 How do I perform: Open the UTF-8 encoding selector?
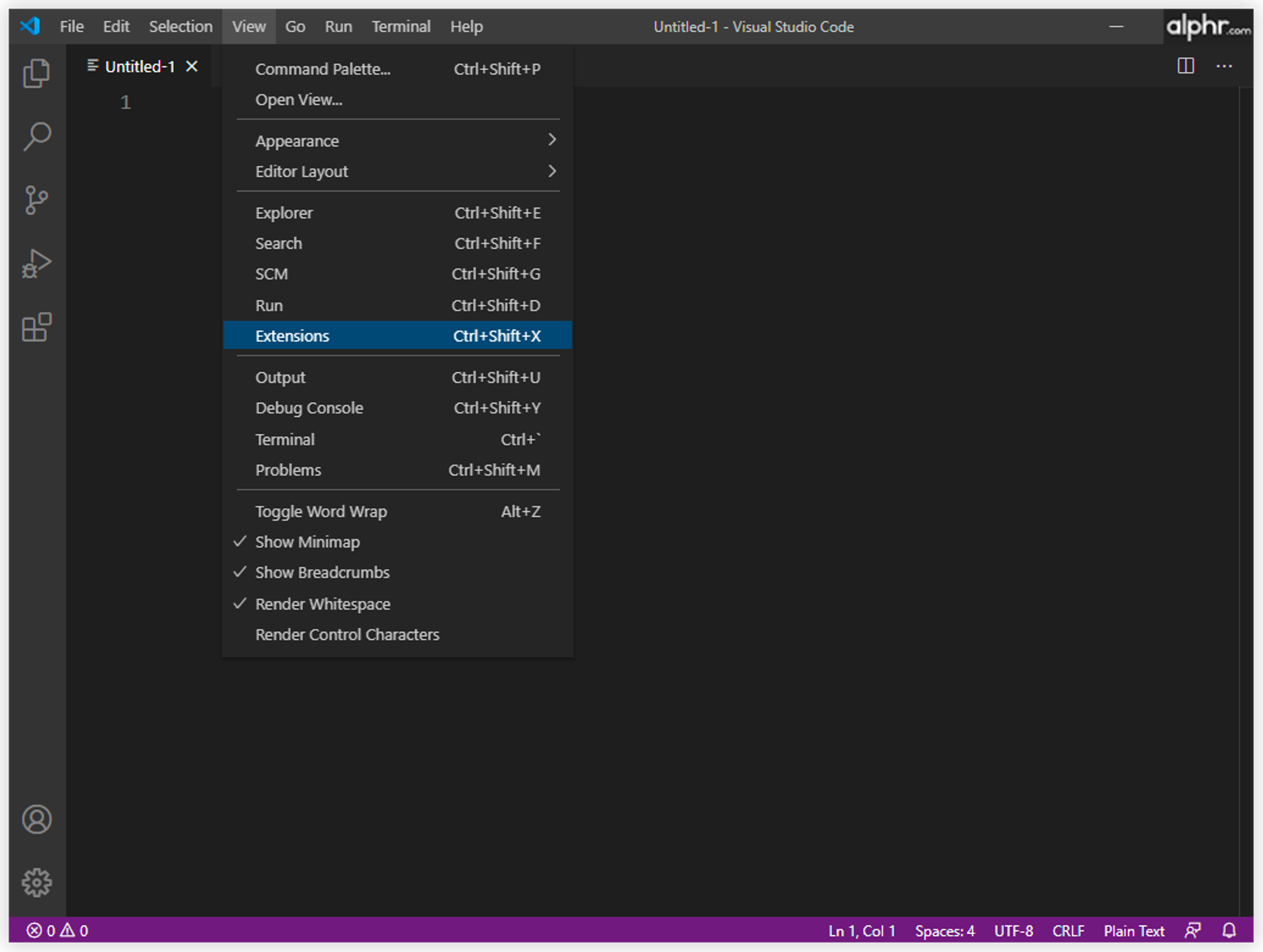click(x=1014, y=931)
